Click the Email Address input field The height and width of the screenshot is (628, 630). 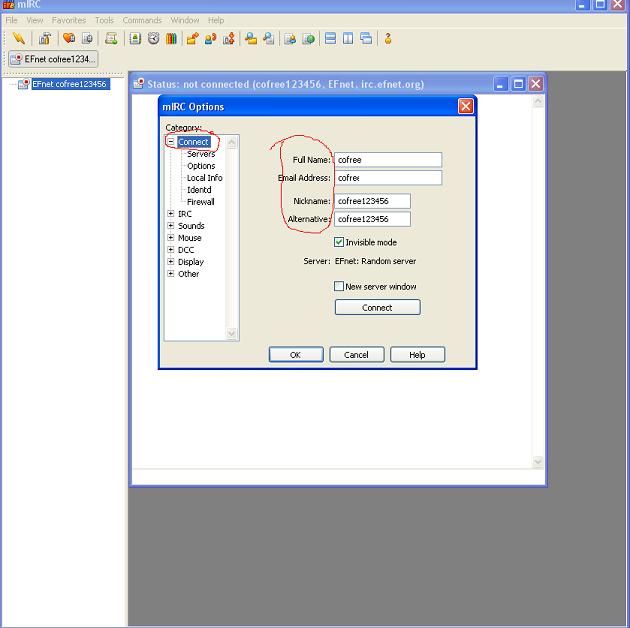[x=388, y=178]
